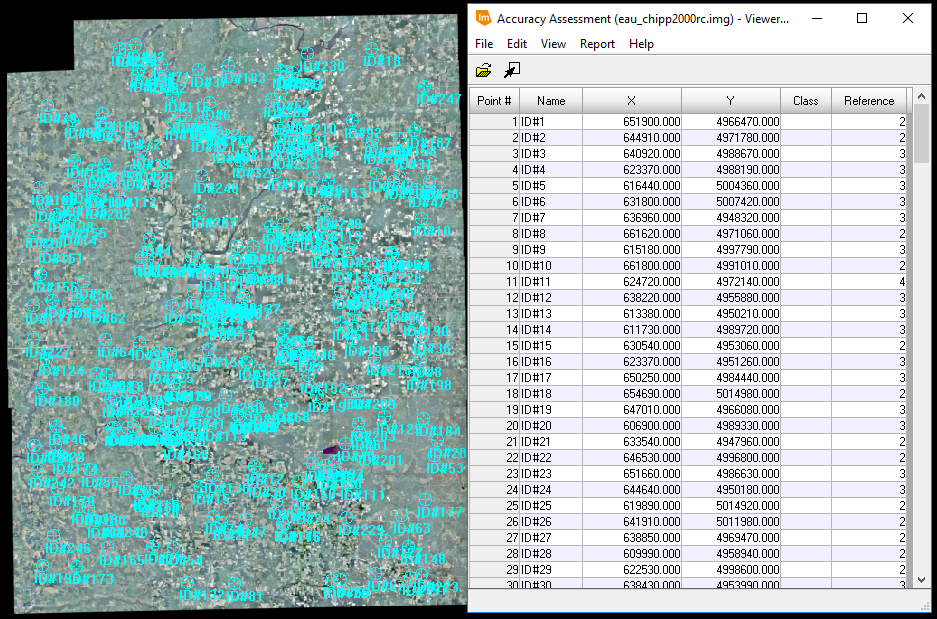
Task: Click the Y column header
Action: tap(731, 101)
